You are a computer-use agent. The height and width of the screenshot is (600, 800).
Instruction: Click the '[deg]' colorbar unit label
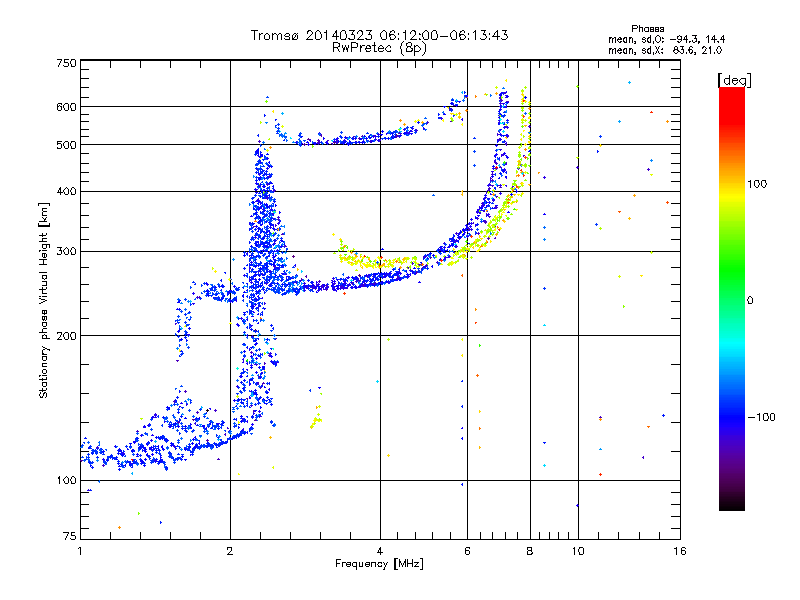(734, 80)
